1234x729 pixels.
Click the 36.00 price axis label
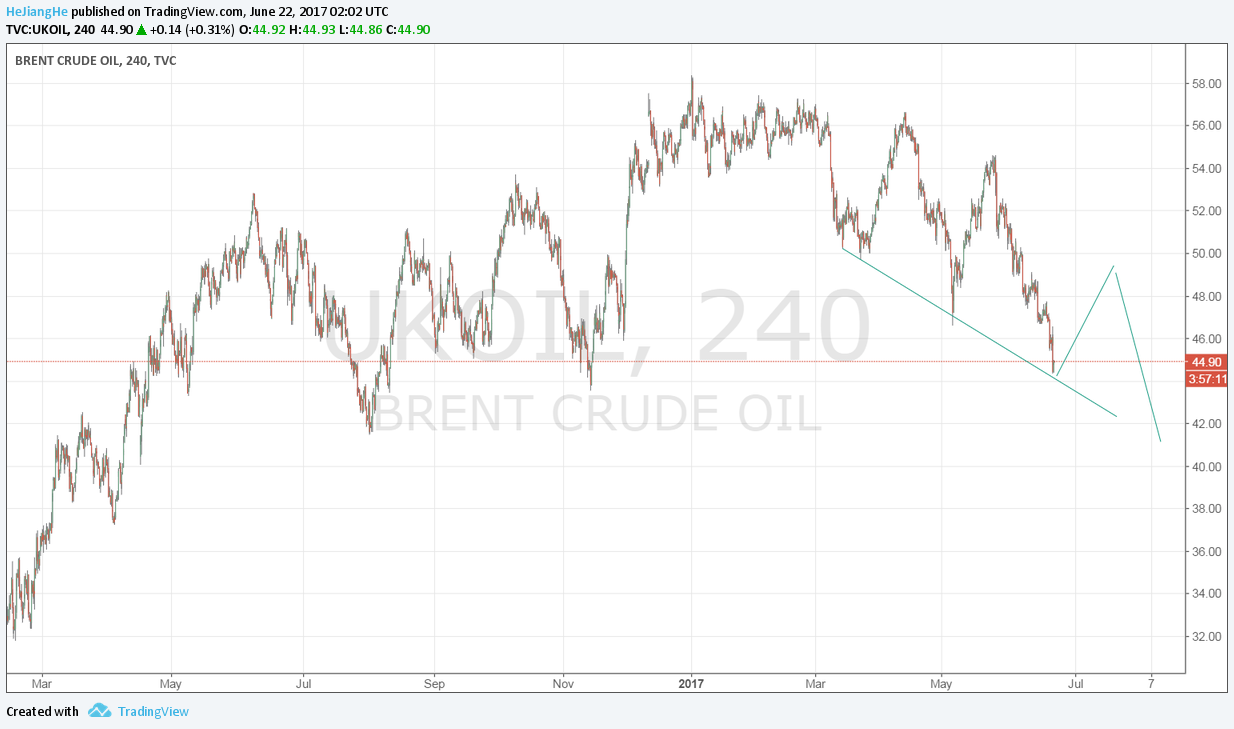(1205, 552)
